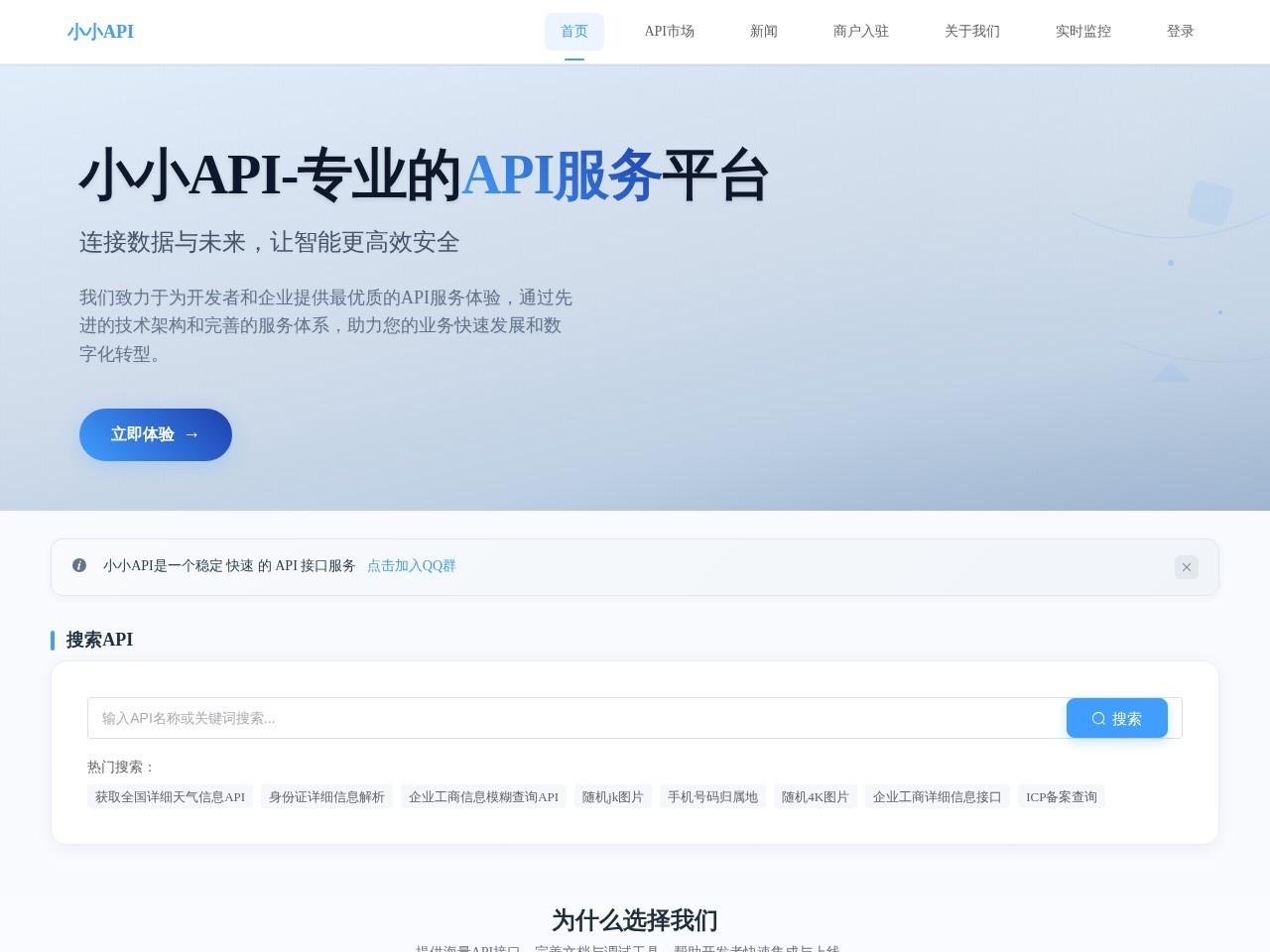Click the info icon in notice banner
Image resolution: width=1270 pixels, height=952 pixels.
pos(79,565)
